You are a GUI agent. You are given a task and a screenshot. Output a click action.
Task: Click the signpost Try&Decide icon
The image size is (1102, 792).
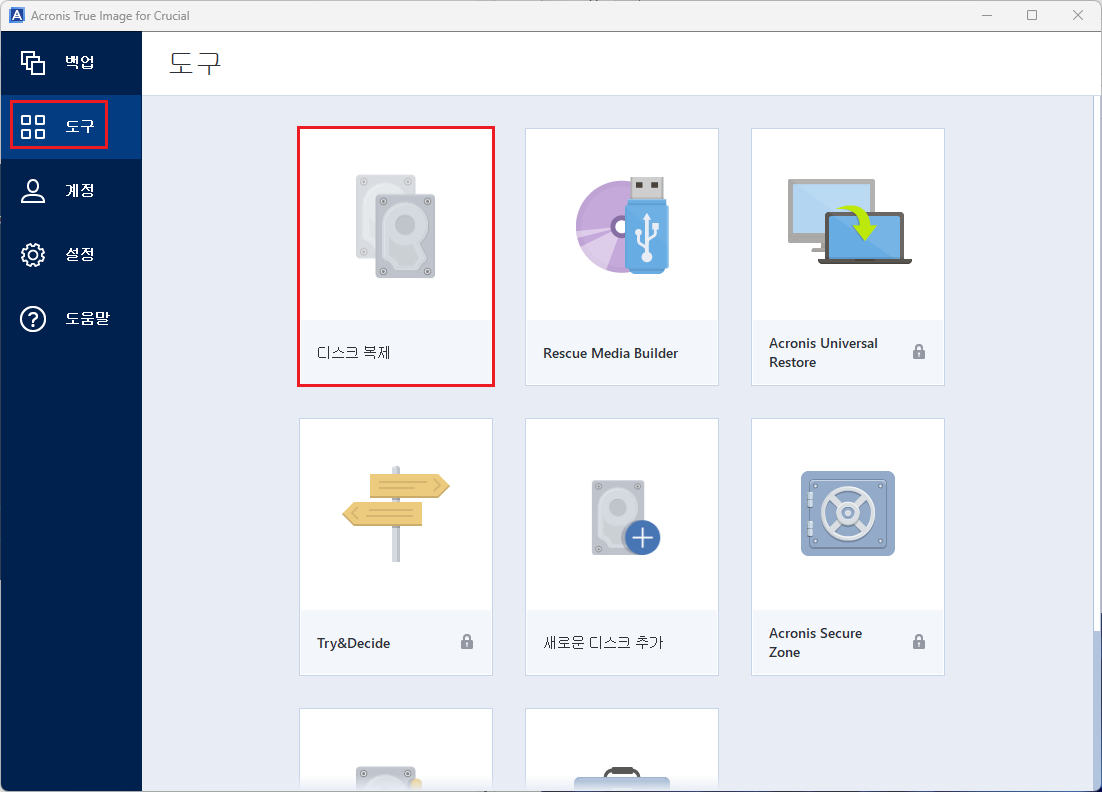click(x=396, y=514)
